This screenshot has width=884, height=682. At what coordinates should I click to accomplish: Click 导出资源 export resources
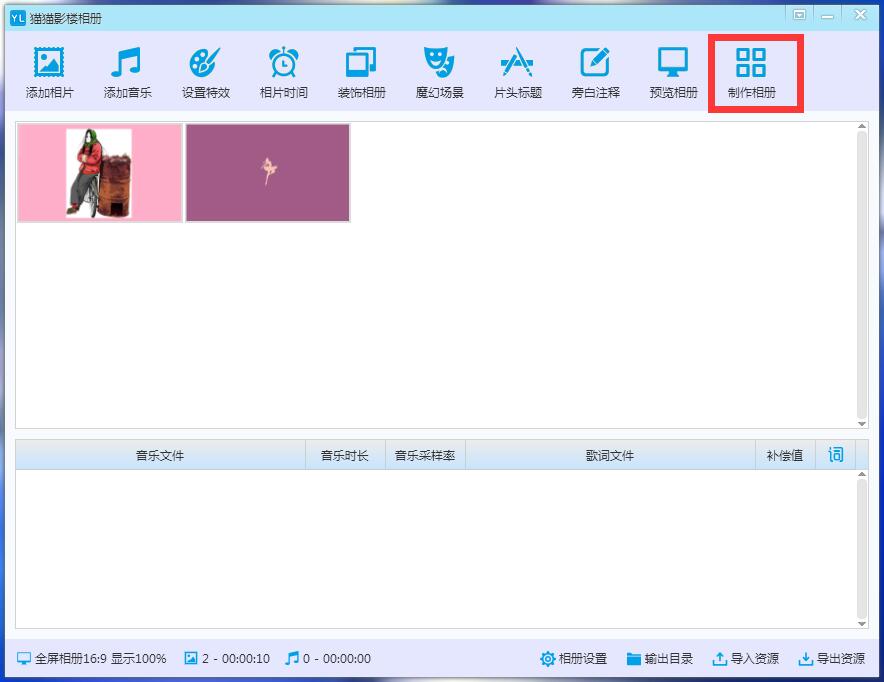831,659
